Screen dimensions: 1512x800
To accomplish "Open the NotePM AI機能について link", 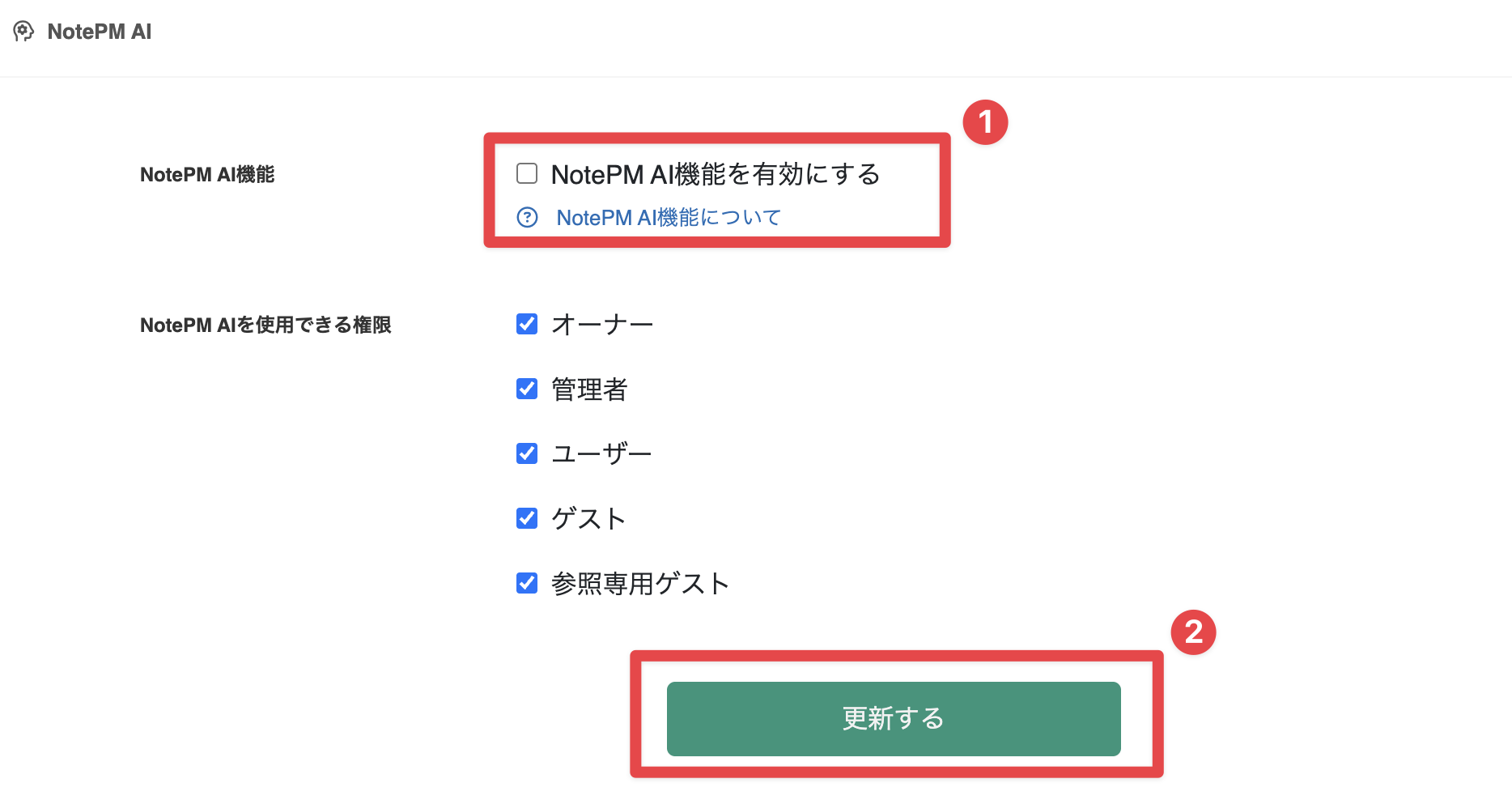I will point(669,218).
